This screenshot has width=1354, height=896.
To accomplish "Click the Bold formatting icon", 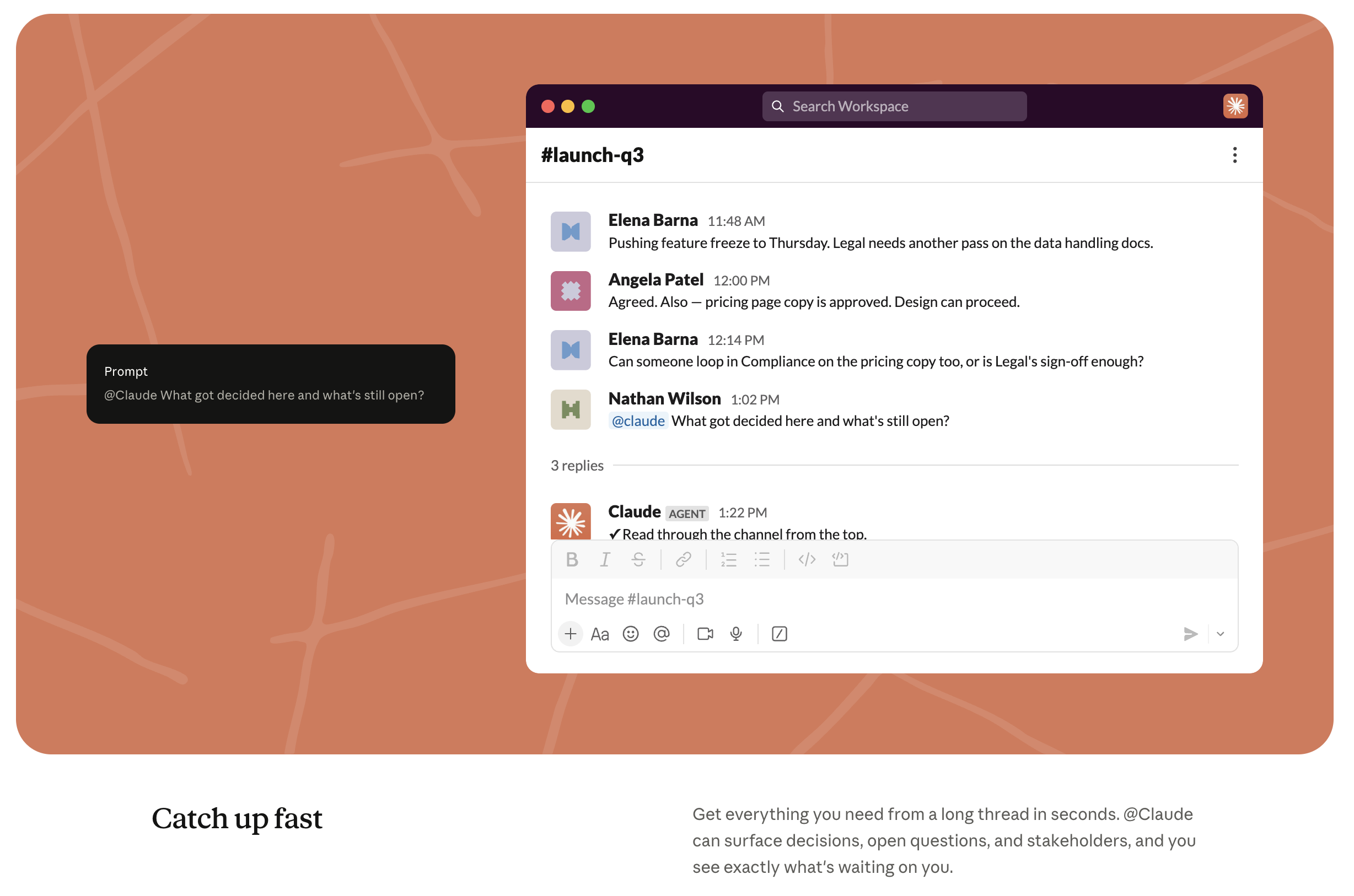I will point(572,560).
